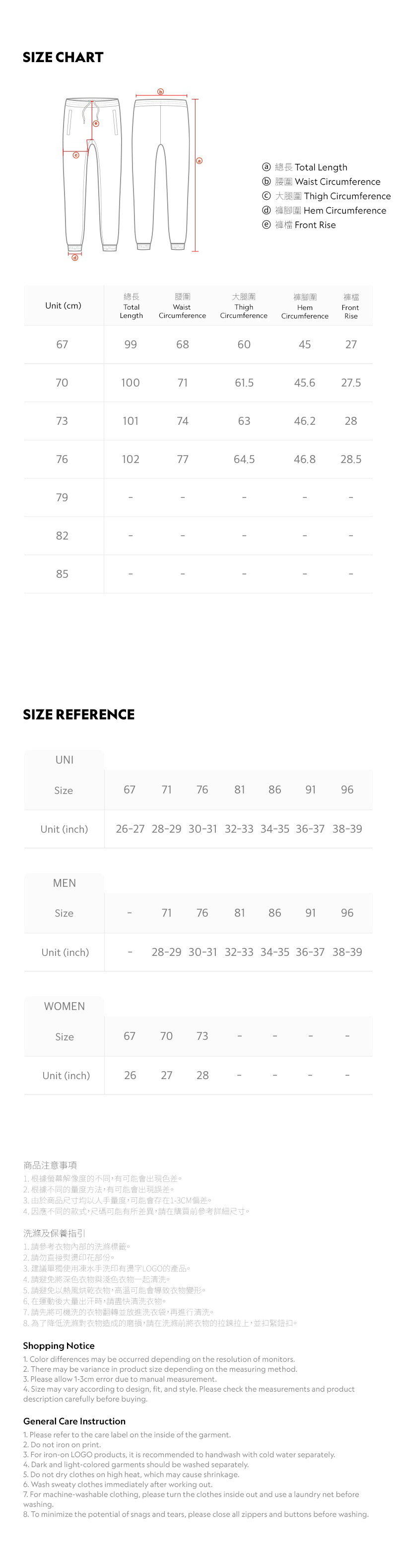Click the legend icon beside Waist Circumference
Image resolution: width=397 pixels, height=1568 pixels.
[x=265, y=181]
